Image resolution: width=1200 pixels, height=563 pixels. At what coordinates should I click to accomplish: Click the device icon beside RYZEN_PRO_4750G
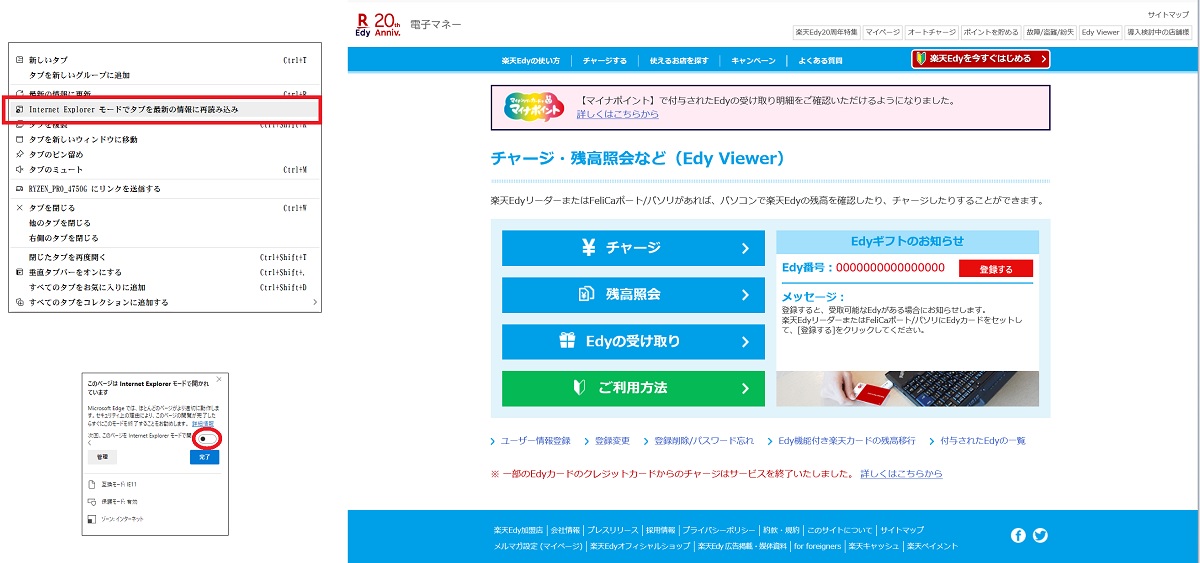tap(19, 188)
